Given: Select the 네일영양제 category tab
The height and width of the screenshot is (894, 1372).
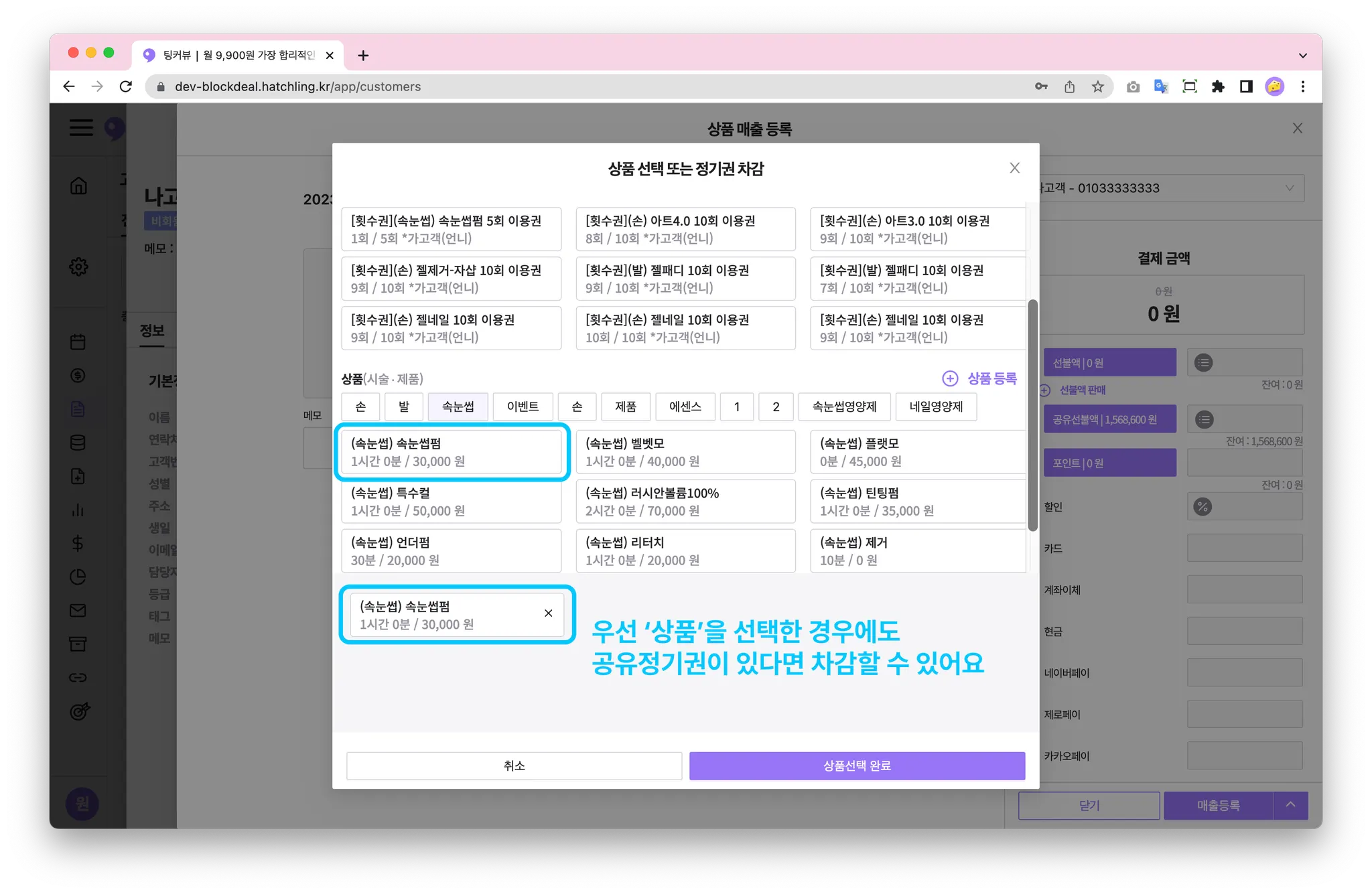Looking at the screenshot, I should 935,406.
